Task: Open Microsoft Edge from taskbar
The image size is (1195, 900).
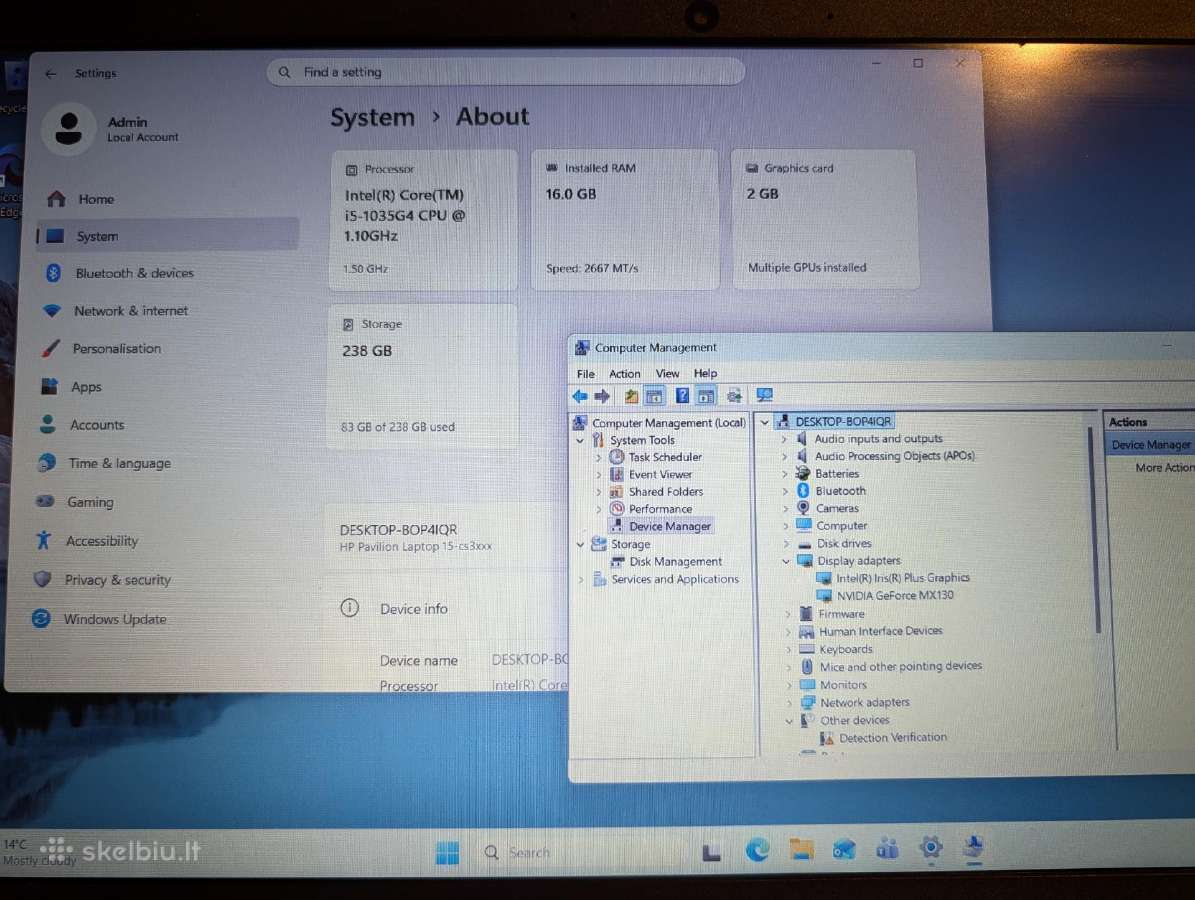Action: tap(757, 850)
